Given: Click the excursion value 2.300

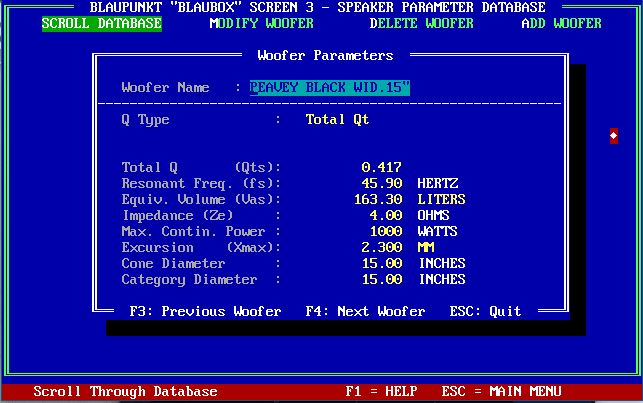Looking at the screenshot, I should pos(381,247).
